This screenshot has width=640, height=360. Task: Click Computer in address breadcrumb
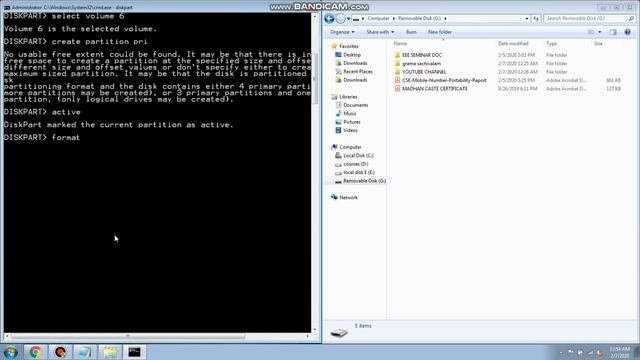(378, 18)
